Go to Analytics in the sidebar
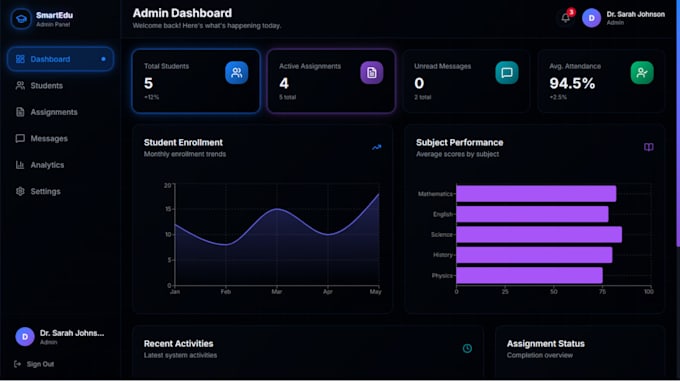Image resolution: width=680 pixels, height=381 pixels. 60,165
